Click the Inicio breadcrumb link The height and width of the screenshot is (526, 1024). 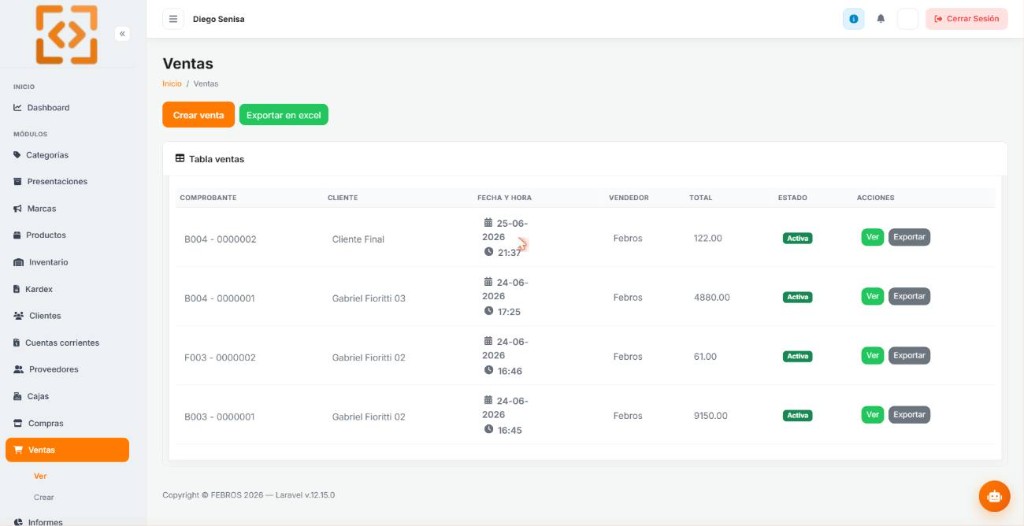tap(172, 84)
